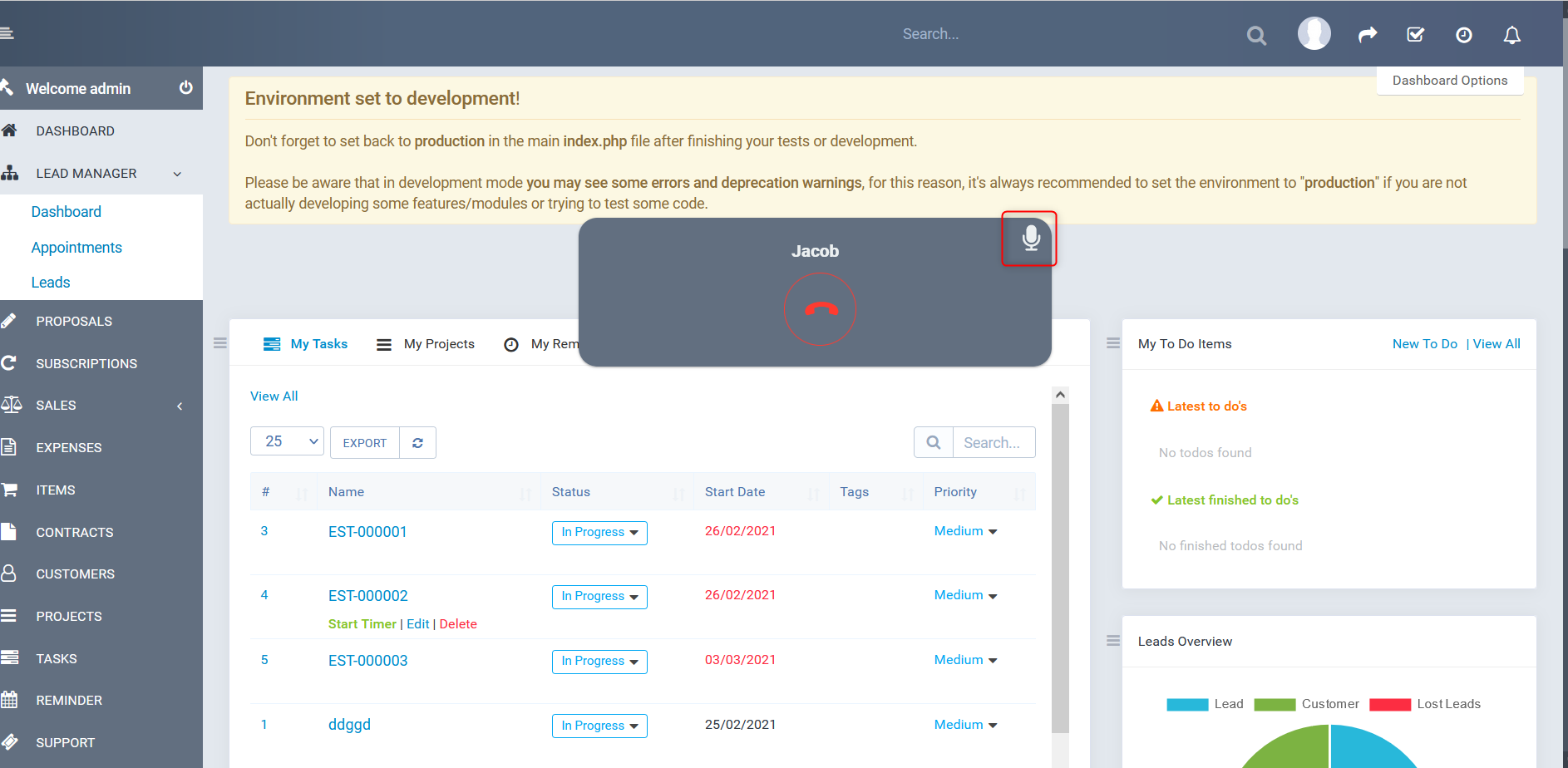This screenshot has height=768, width=1568.
Task: Click the red Lost Leads legend swatch
Action: coord(1391,703)
